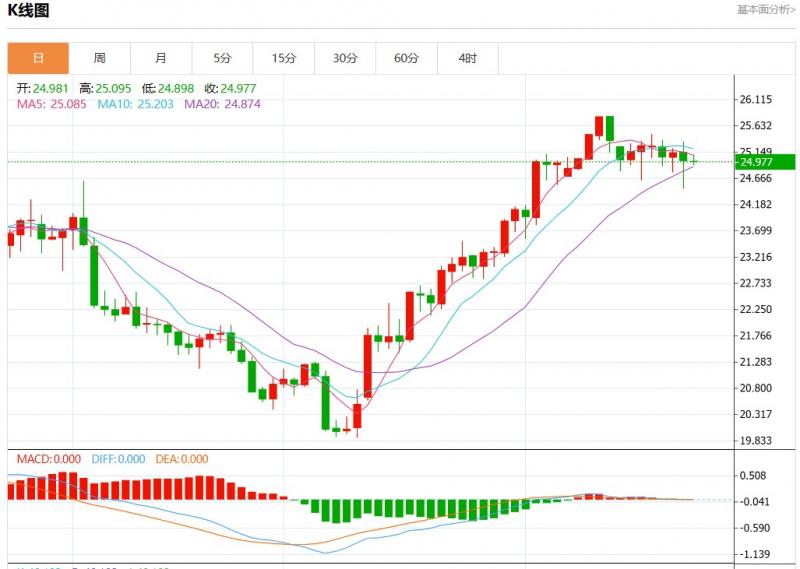Switch to the 4时 four-hour tab
This screenshot has height=569, width=800.
(467, 58)
